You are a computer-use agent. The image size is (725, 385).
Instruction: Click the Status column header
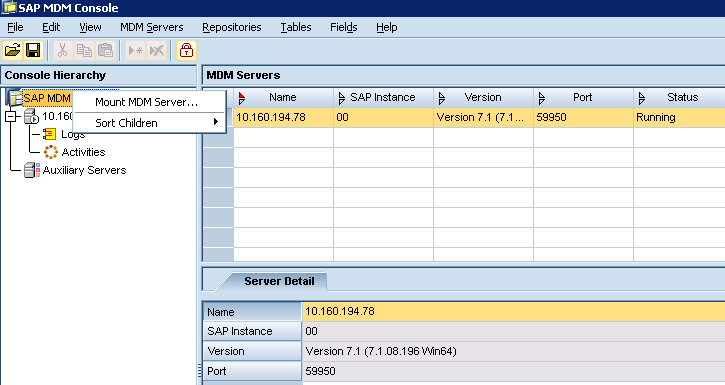pyautogui.click(x=679, y=98)
